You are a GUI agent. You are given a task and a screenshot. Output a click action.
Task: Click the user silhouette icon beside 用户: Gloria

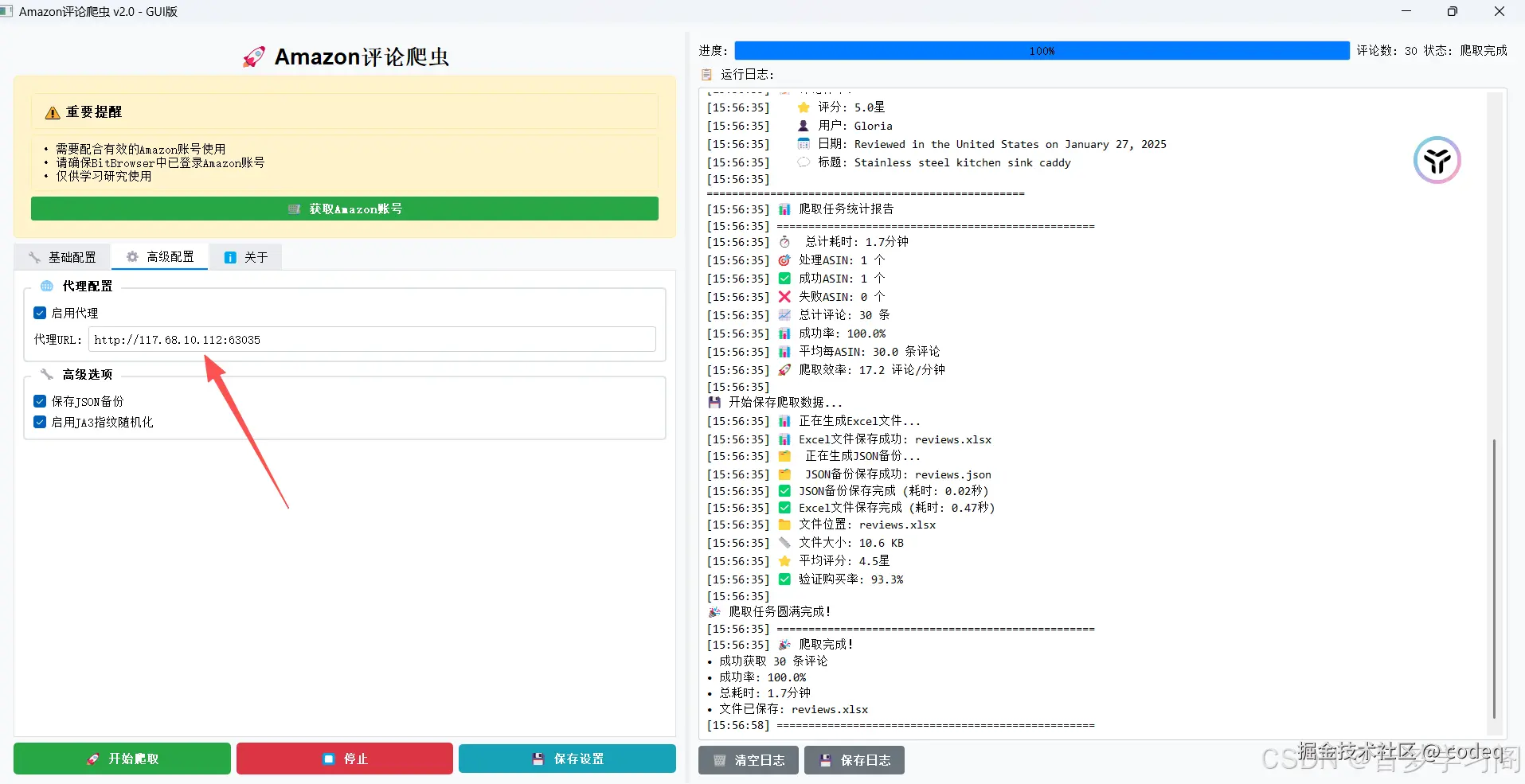point(804,126)
